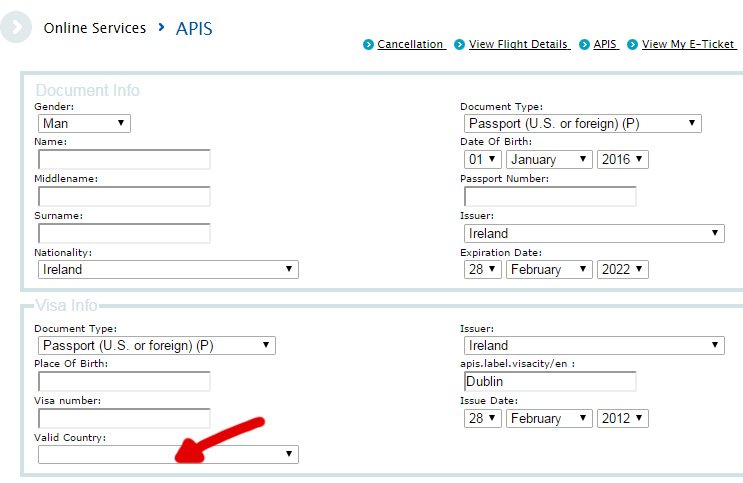Open the Issue Date year dropdown showing 2012
The width and height of the screenshot is (743, 483).
622,418
